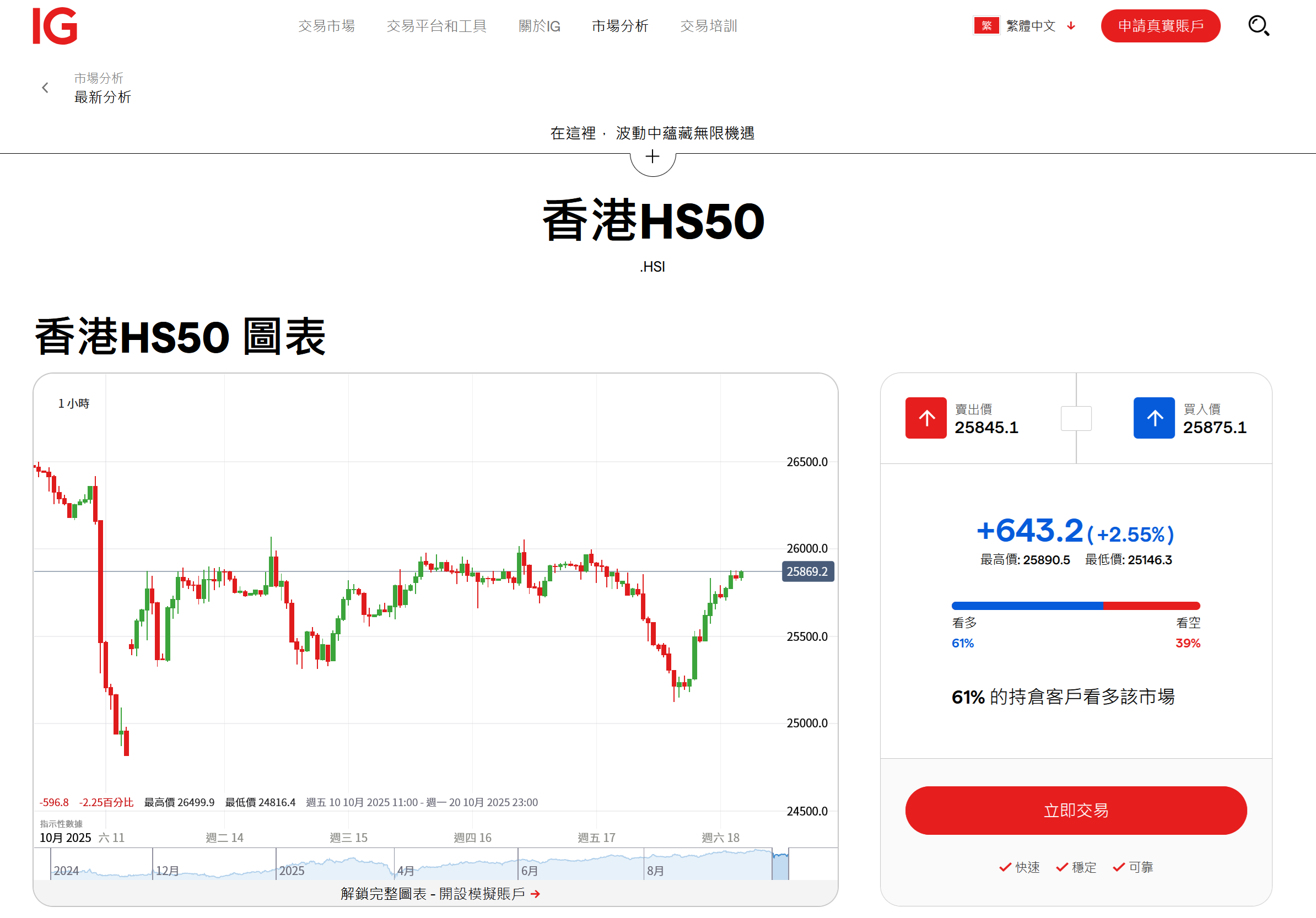Toggle the 穩定 checkmark
Screen dimensions: 1316x918
tap(1061, 867)
